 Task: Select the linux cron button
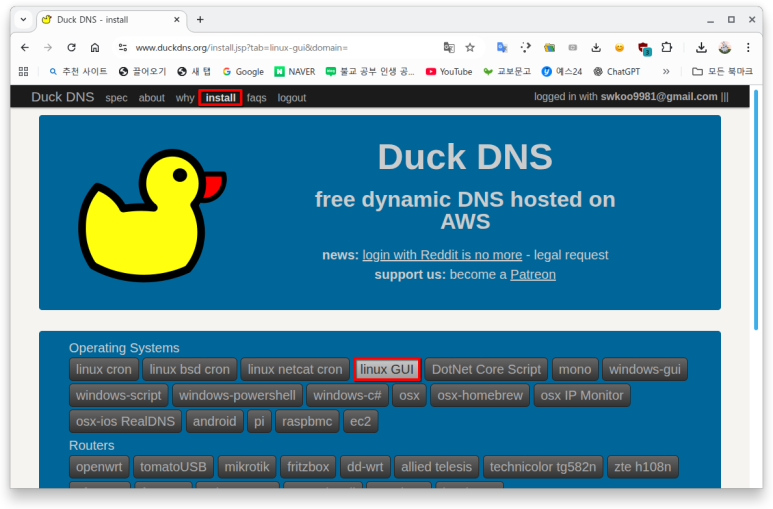[104, 369]
